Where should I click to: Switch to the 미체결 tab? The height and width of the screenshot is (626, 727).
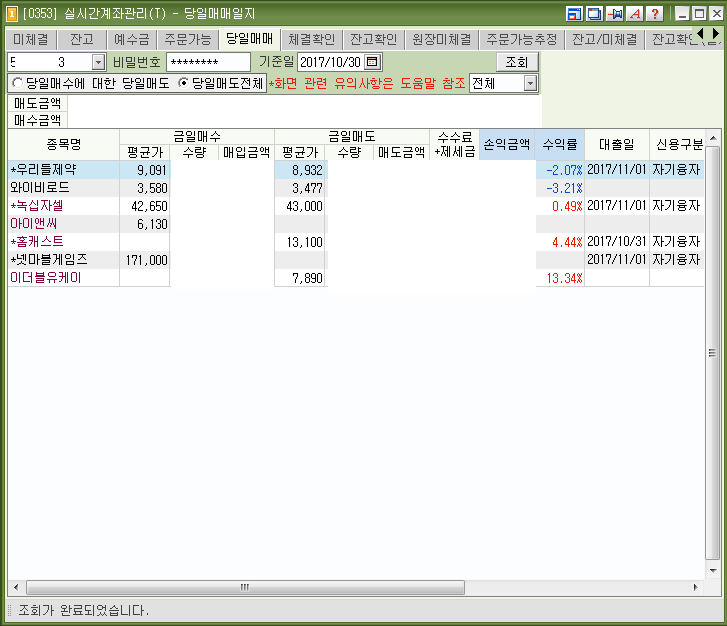[x=31, y=39]
